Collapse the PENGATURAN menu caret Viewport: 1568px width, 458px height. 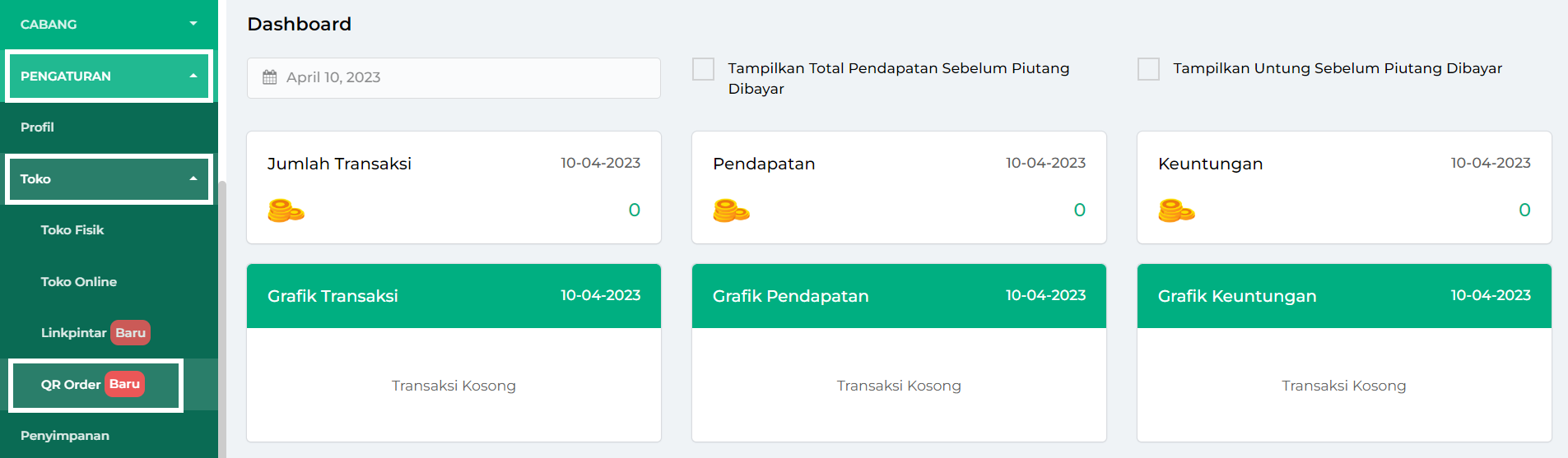pos(193,76)
